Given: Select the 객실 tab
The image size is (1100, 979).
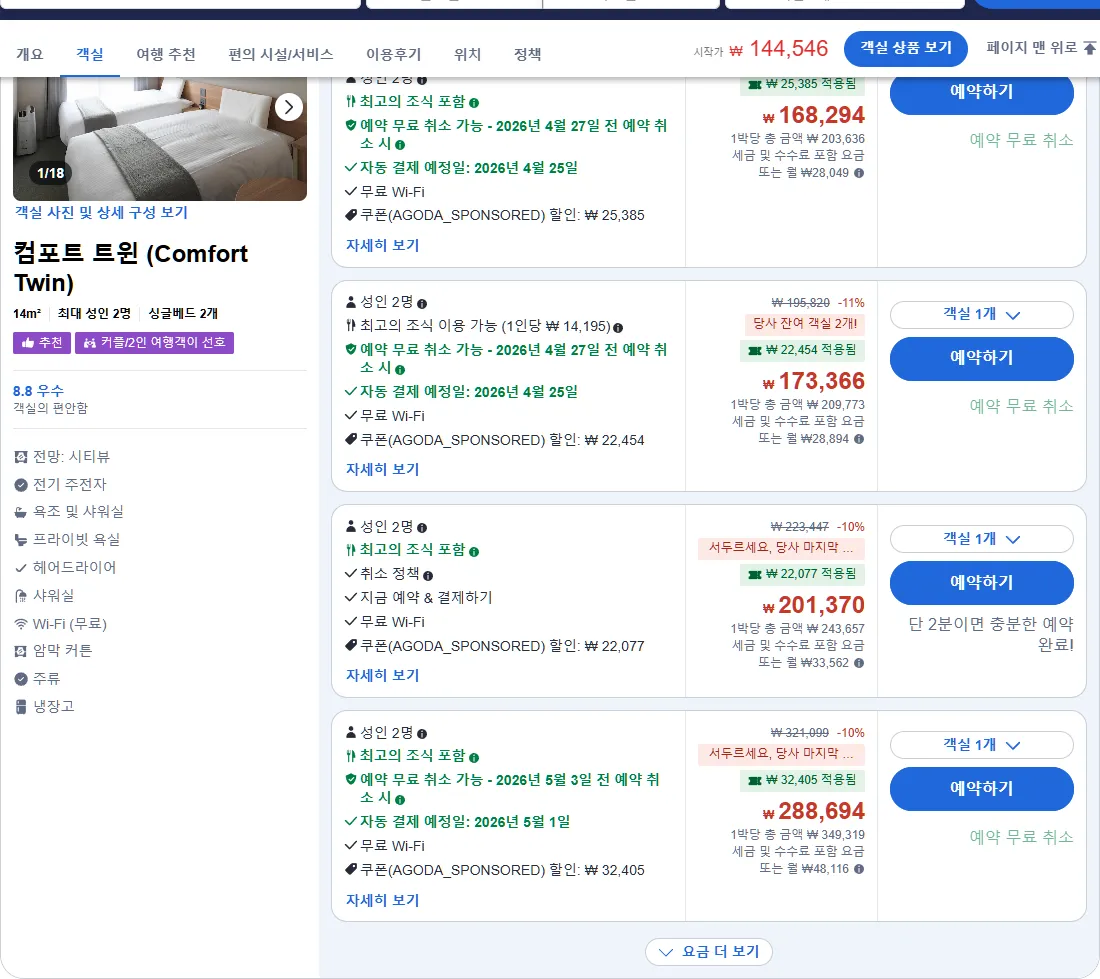Looking at the screenshot, I should 90,54.
